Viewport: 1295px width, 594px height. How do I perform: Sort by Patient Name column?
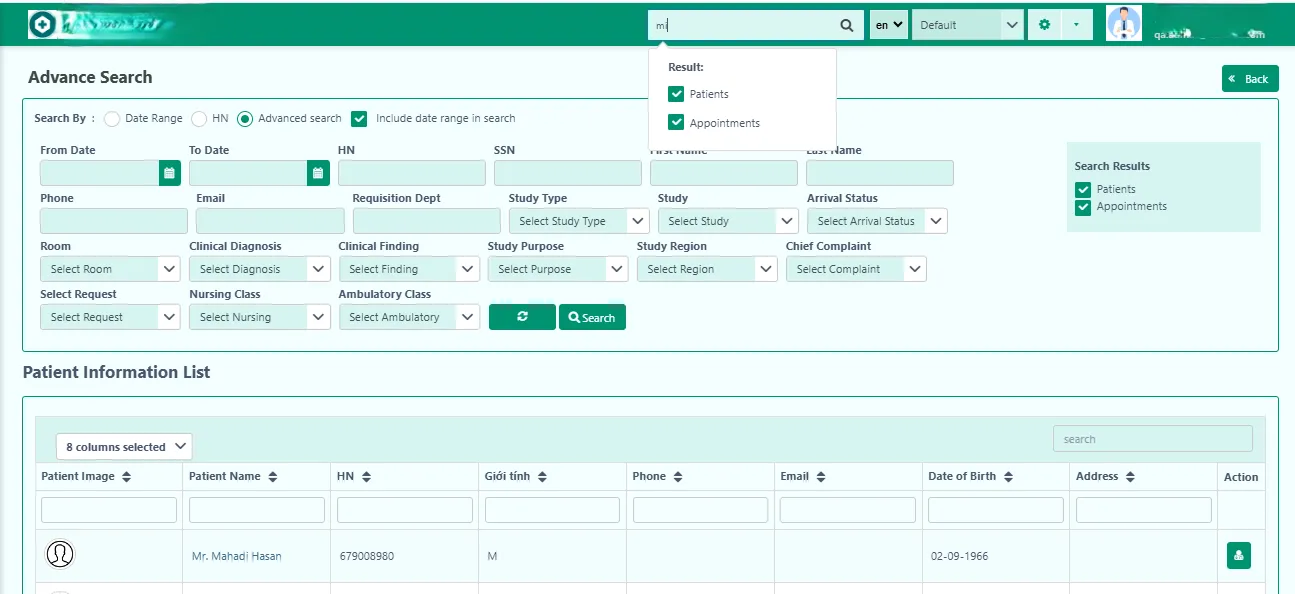(x=272, y=477)
